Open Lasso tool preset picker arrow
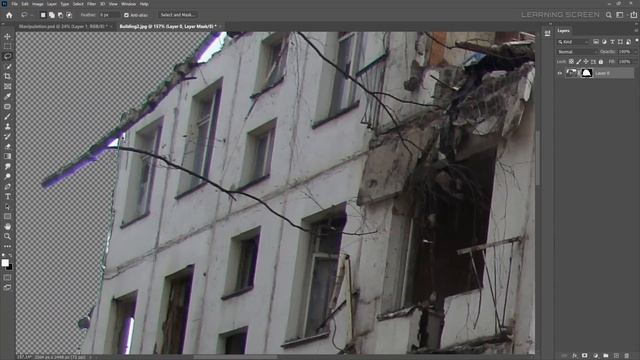This screenshot has height=360, width=640. point(31,15)
